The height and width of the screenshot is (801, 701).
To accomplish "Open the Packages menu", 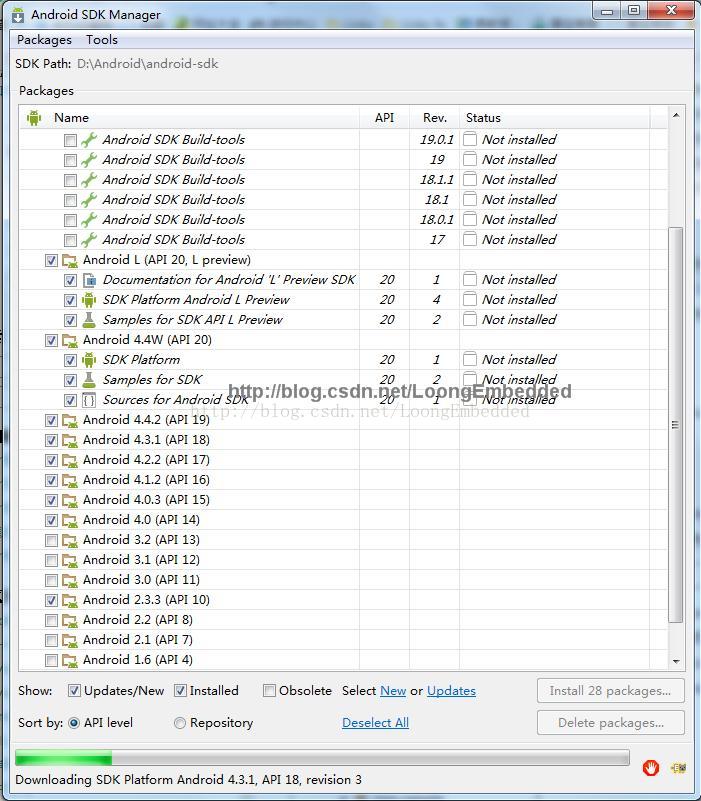I will tap(44, 40).
